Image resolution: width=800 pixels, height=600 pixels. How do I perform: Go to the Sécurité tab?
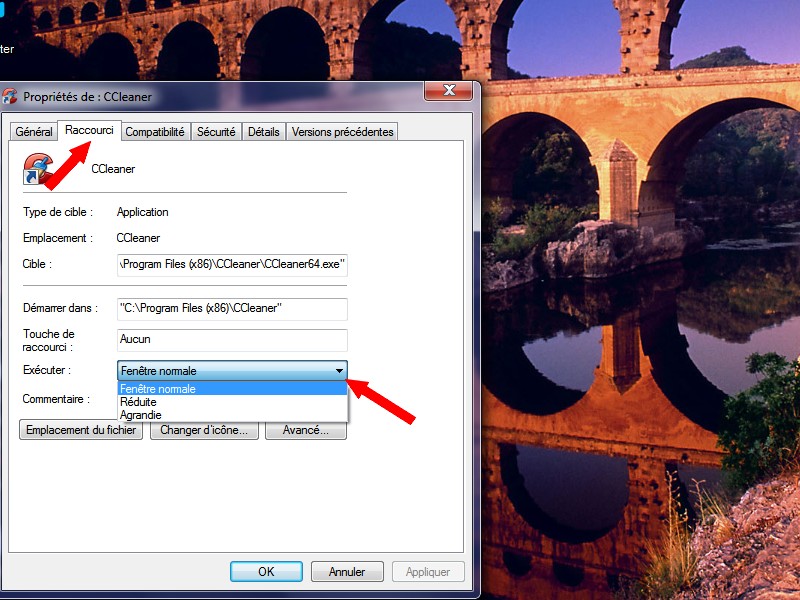216,132
